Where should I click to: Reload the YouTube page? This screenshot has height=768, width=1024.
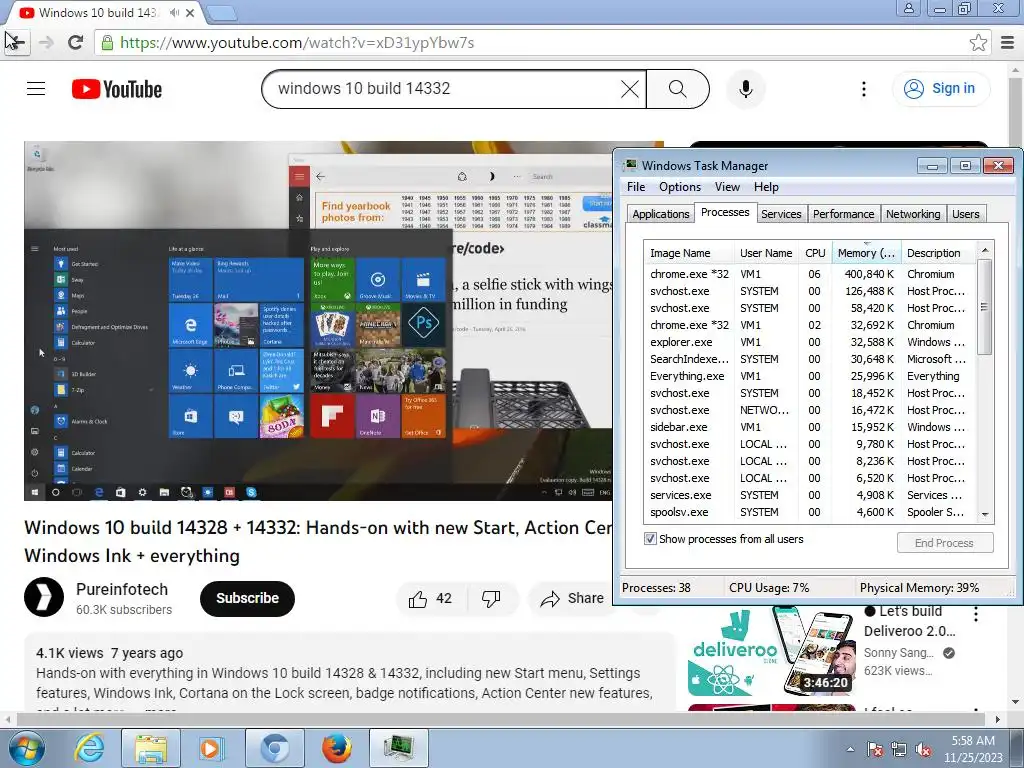tap(76, 43)
